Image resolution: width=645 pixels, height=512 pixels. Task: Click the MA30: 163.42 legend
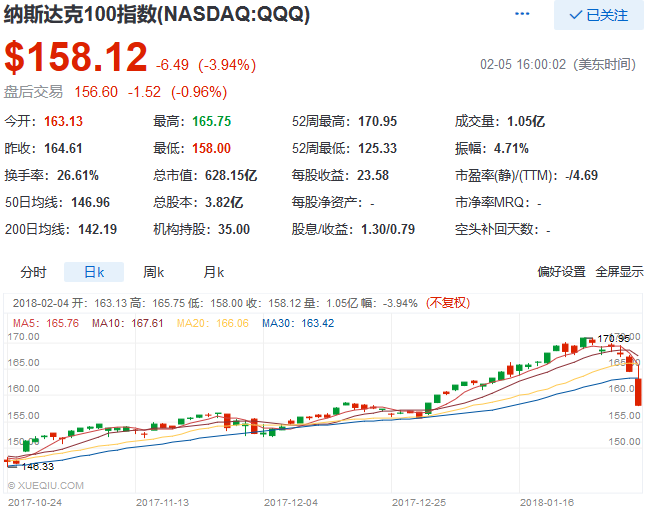click(x=298, y=323)
